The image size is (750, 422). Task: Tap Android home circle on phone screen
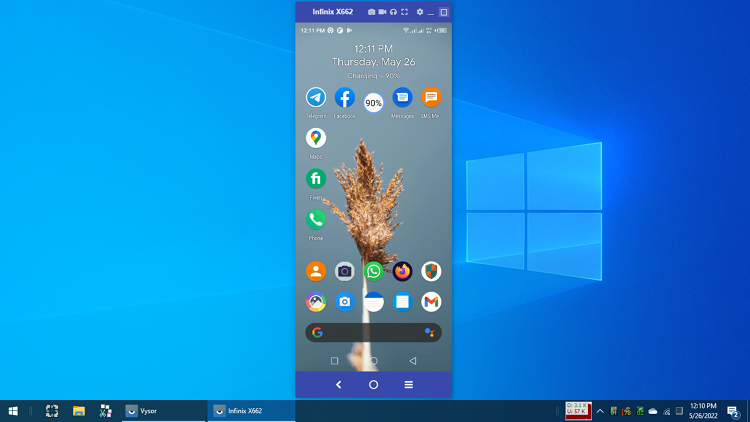[x=374, y=361]
